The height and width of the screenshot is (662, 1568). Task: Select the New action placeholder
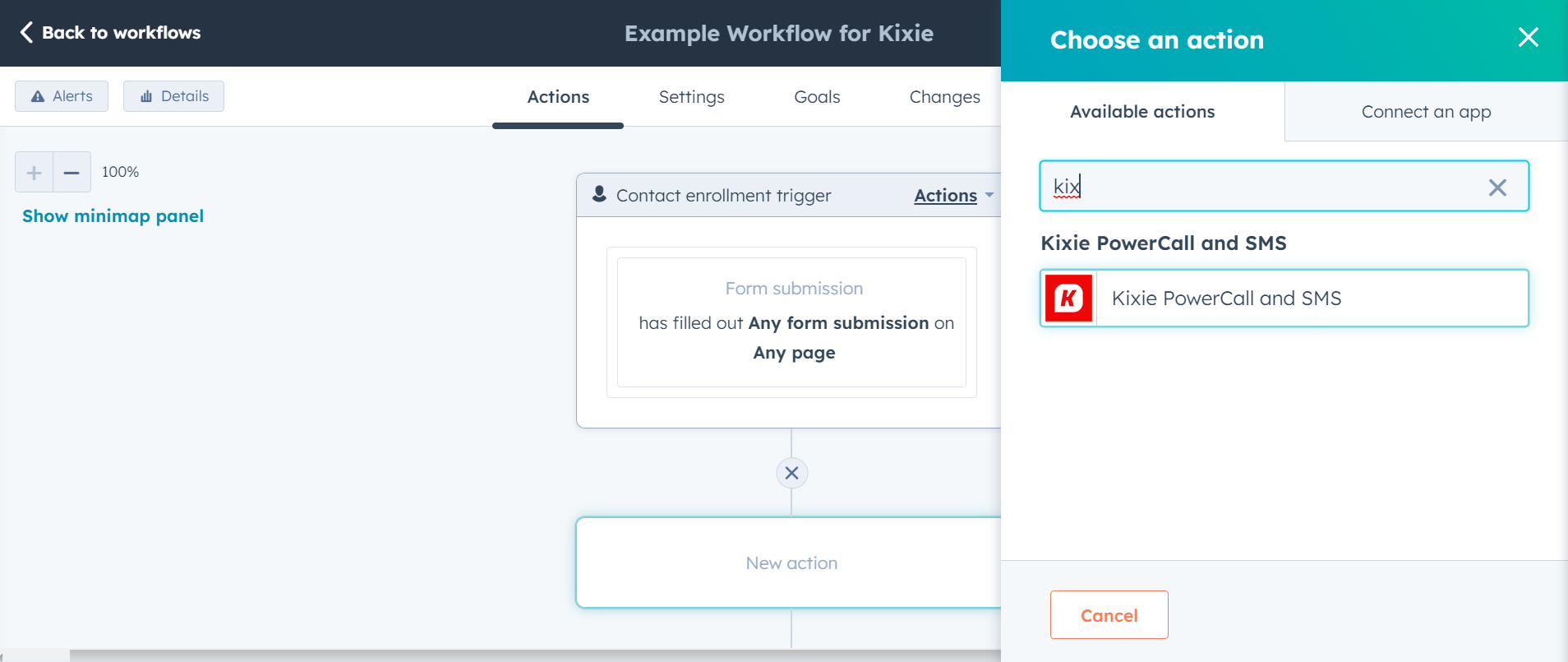[790, 562]
